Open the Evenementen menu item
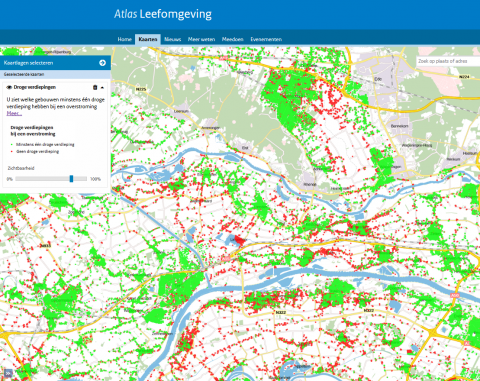 (266, 39)
